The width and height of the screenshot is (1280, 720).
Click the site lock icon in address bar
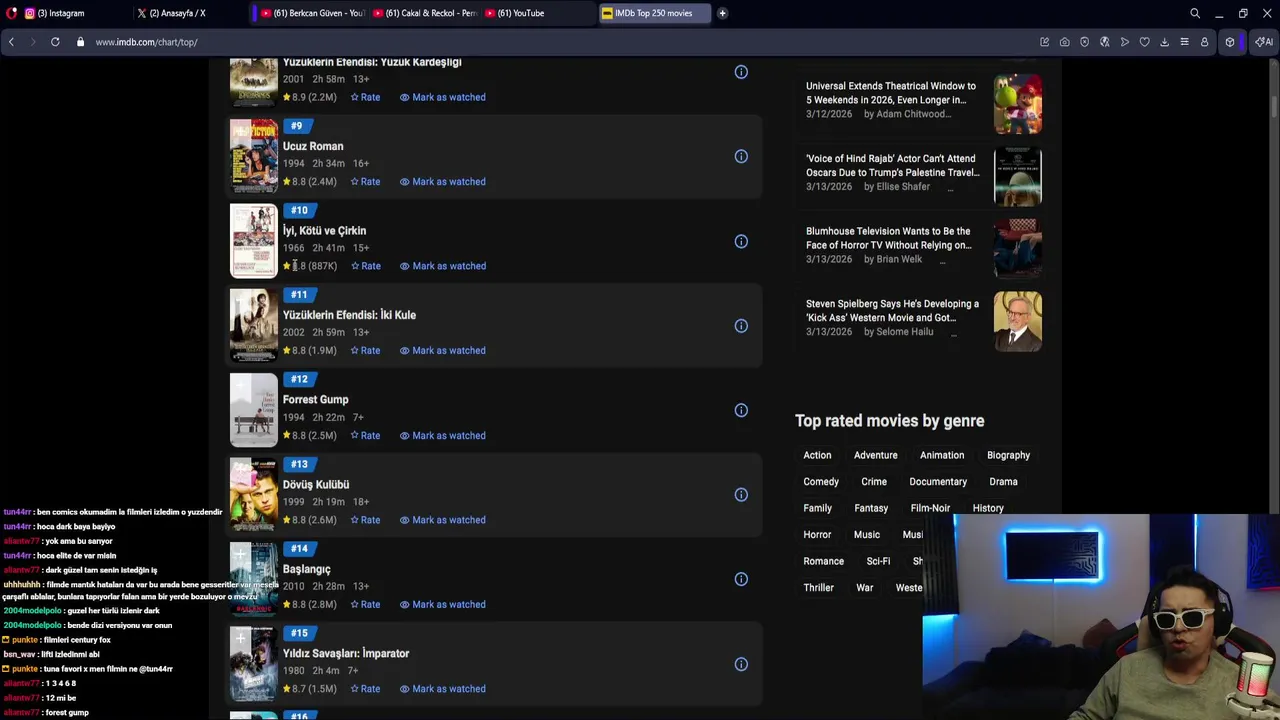click(80, 42)
